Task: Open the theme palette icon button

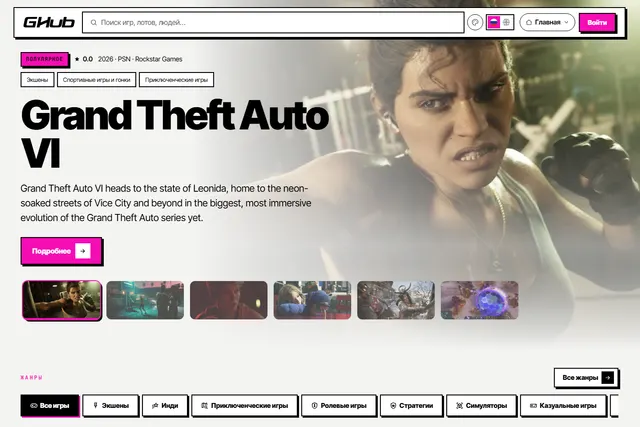Action: pyautogui.click(x=475, y=22)
